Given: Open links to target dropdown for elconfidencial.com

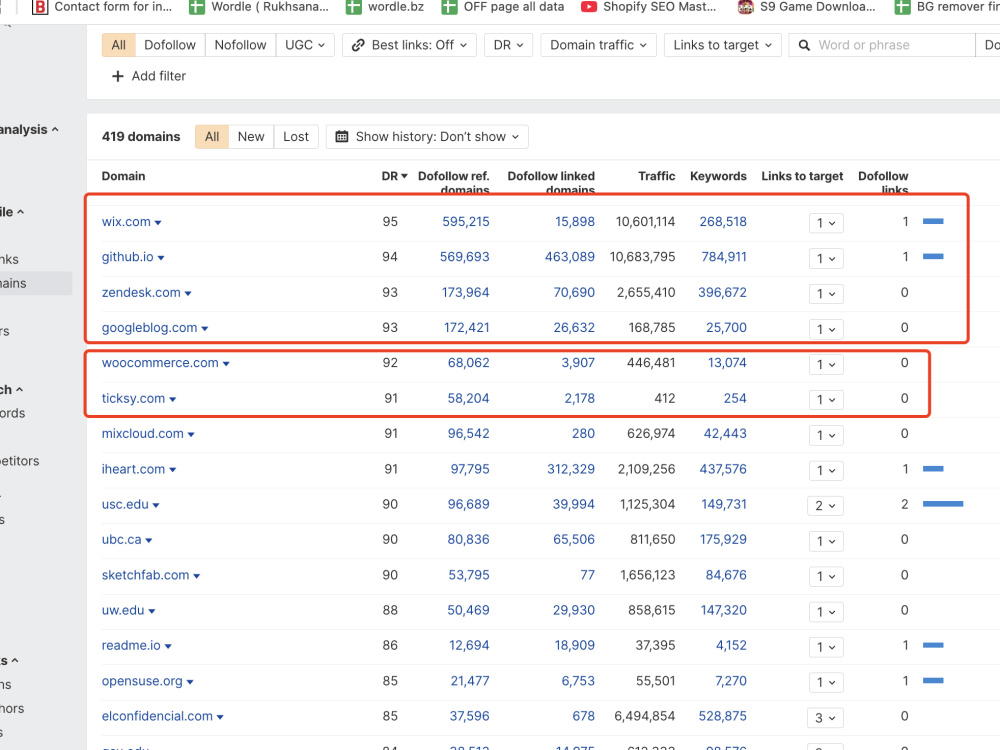Looking at the screenshot, I should click(826, 717).
